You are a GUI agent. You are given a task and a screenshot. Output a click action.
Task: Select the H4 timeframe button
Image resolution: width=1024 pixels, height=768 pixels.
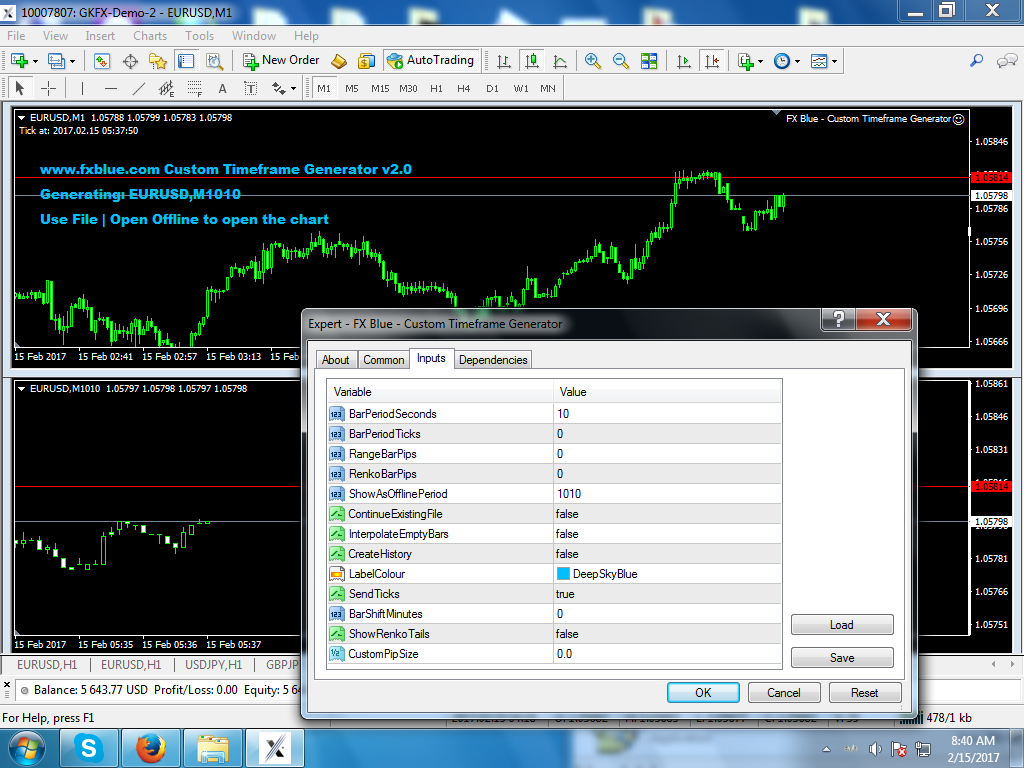point(464,88)
